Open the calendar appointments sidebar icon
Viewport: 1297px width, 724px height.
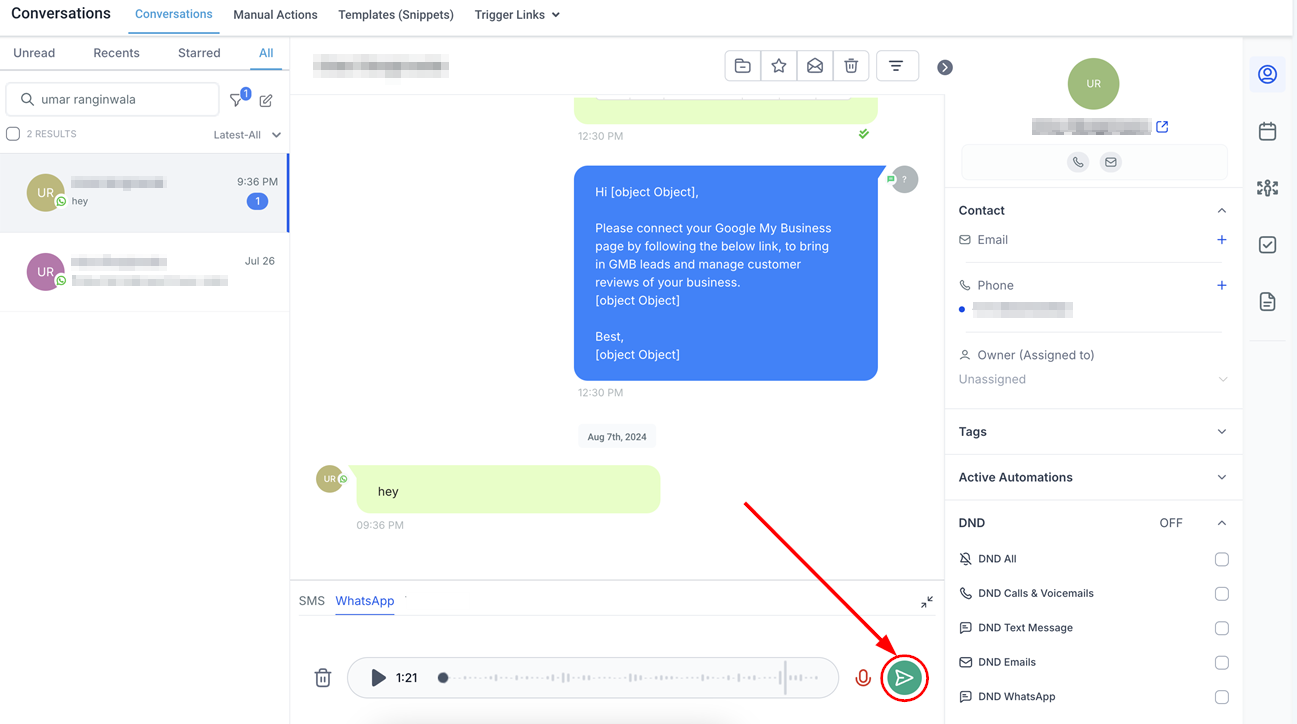click(x=1267, y=131)
